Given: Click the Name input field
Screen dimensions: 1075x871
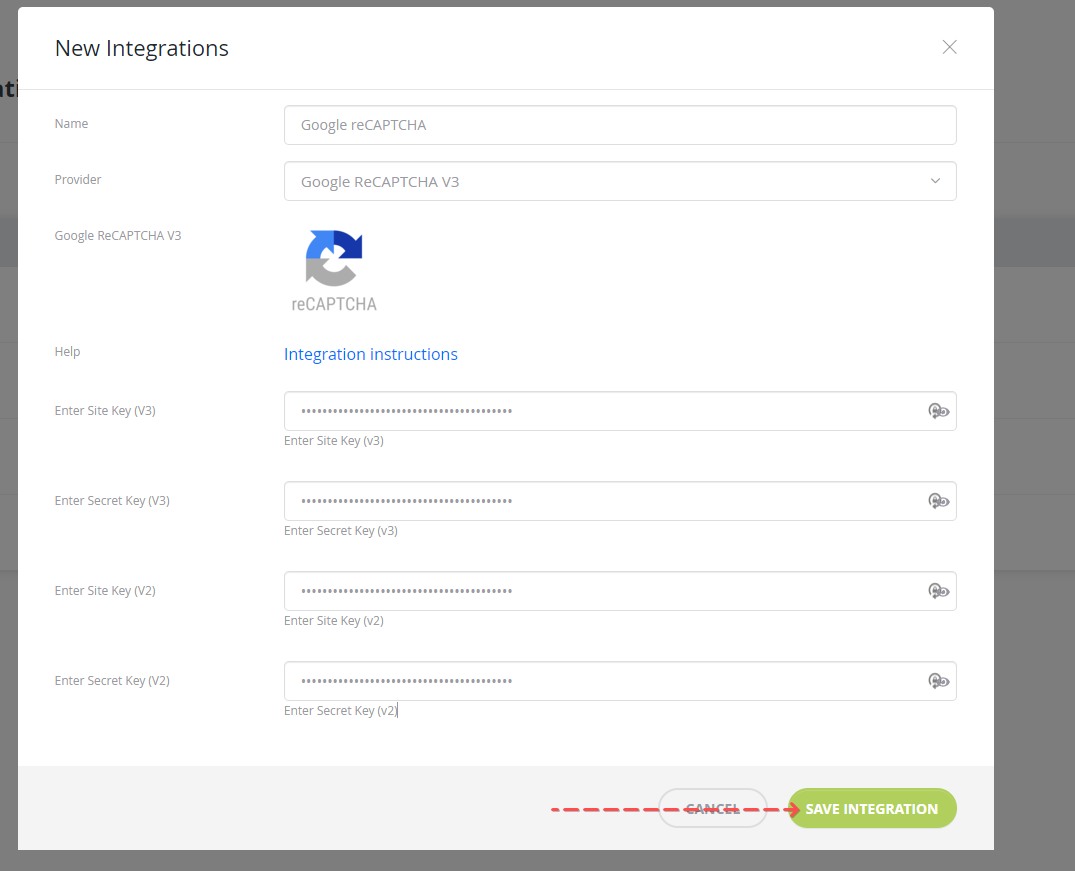Looking at the screenshot, I should click(620, 125).
